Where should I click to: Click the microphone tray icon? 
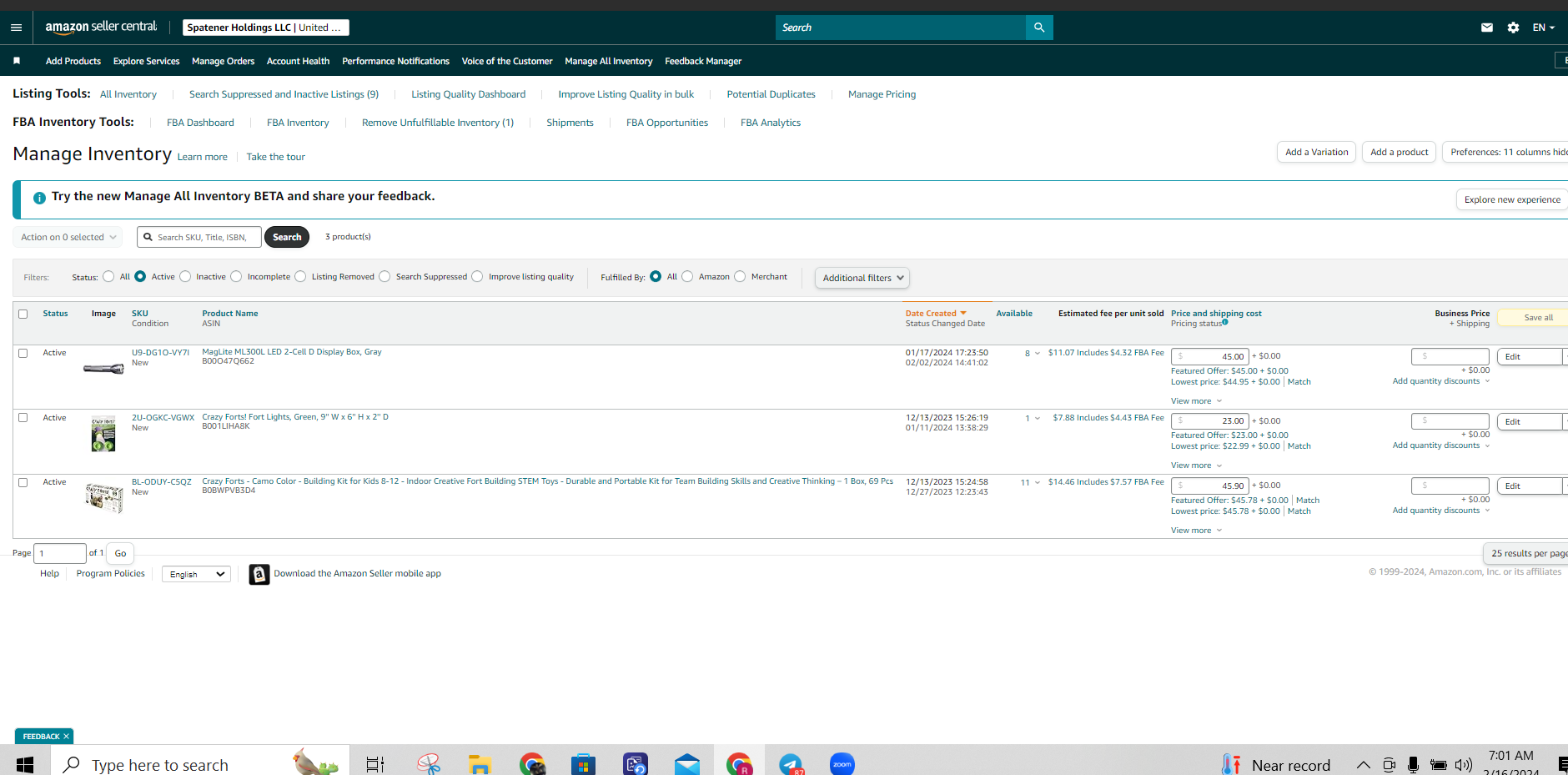[1413, 765]
